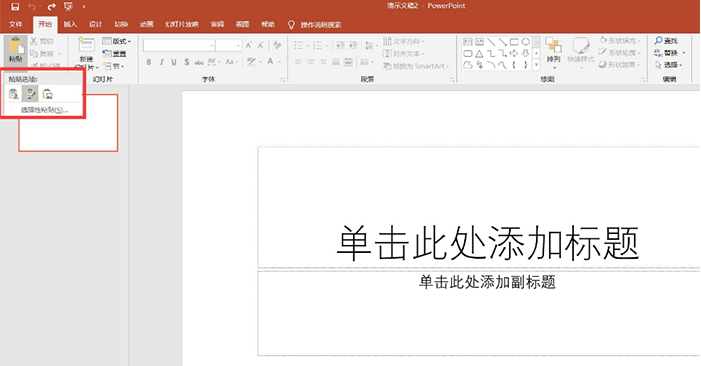Select the Rounded Rectangle shape
The width and height of the screenshot is (701, 366).
coord(468,54)
